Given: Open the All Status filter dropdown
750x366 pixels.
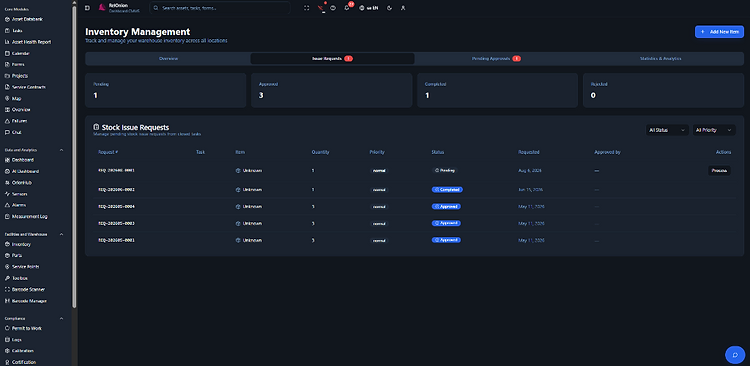Looking at the screenshot, I should [x=667, y=130].
